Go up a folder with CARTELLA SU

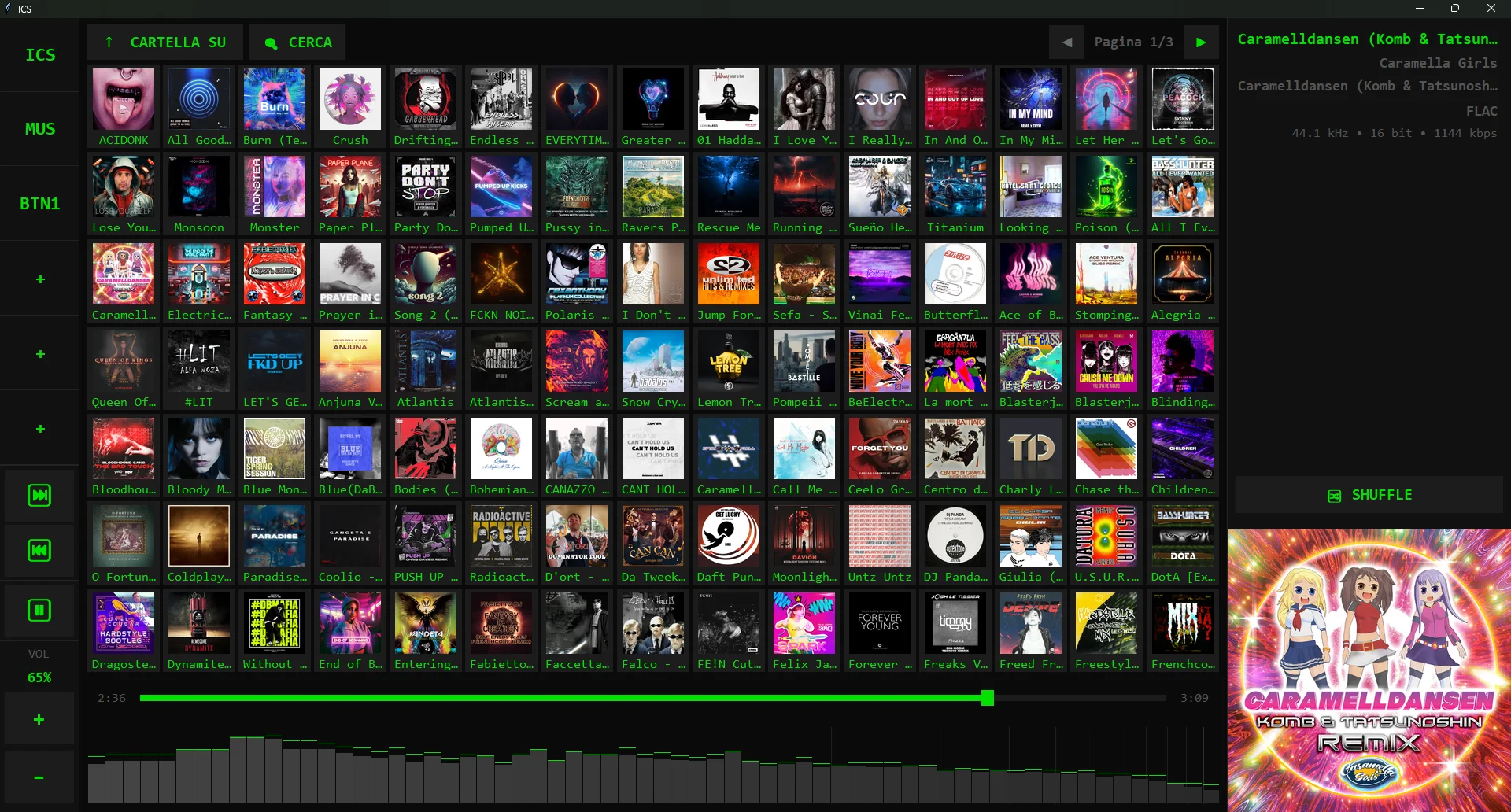pyautogui.click(x=165, y=42)
